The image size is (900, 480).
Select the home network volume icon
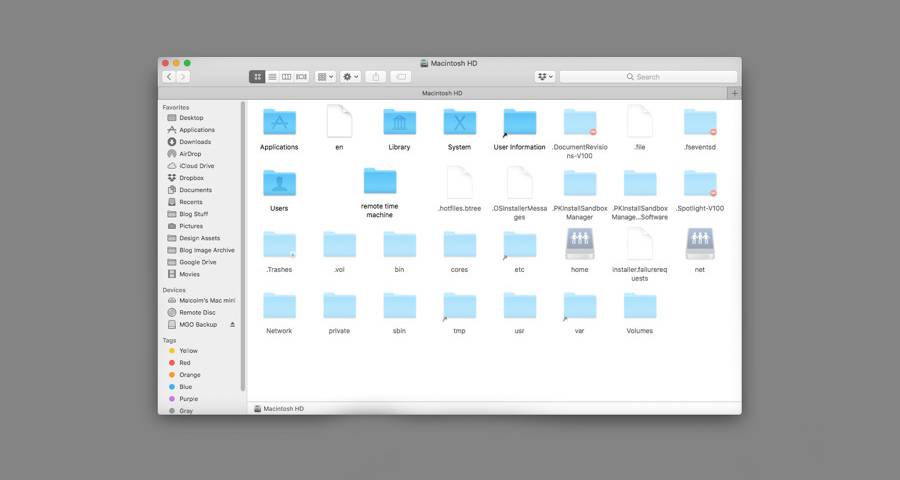(x=580, y=243)
